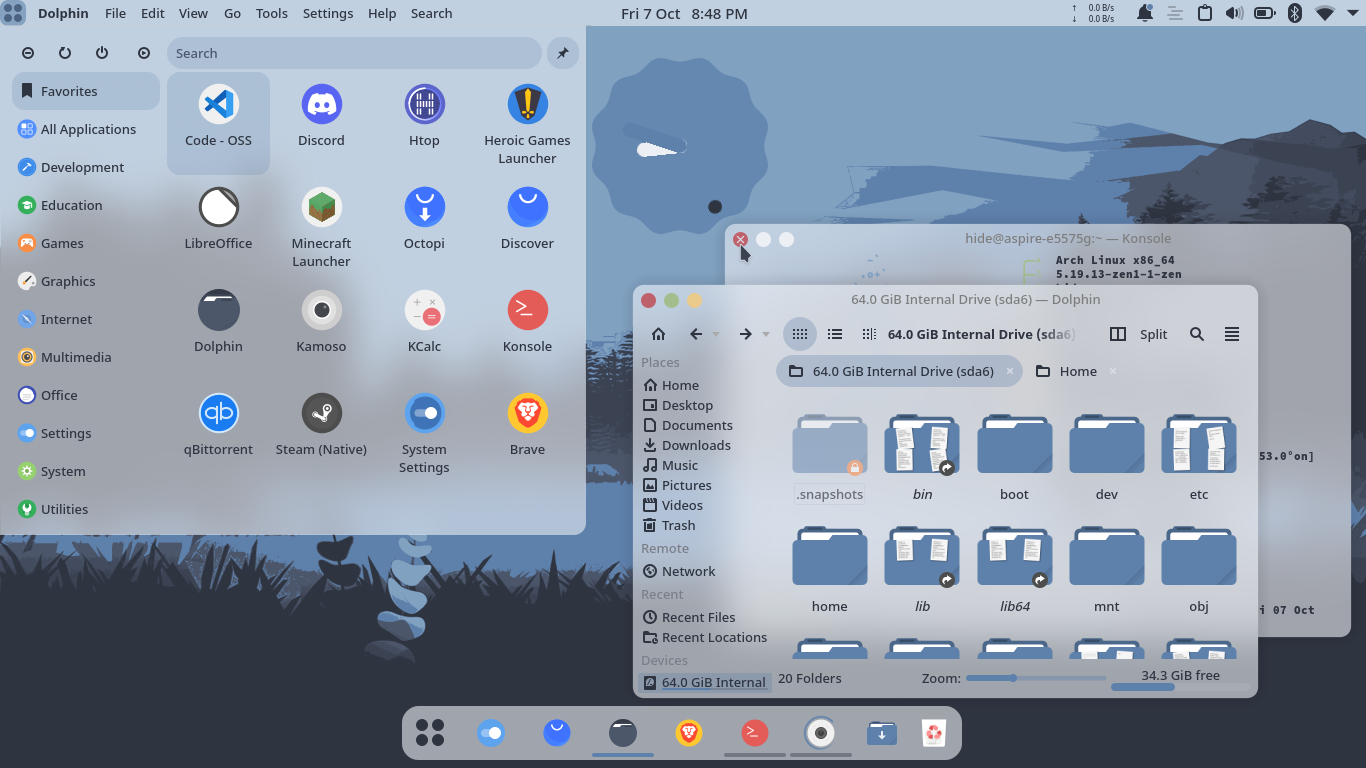Open the Dolphin search bar
1366x768 pixels.
pyautogui.click(x=1197, y=334)
